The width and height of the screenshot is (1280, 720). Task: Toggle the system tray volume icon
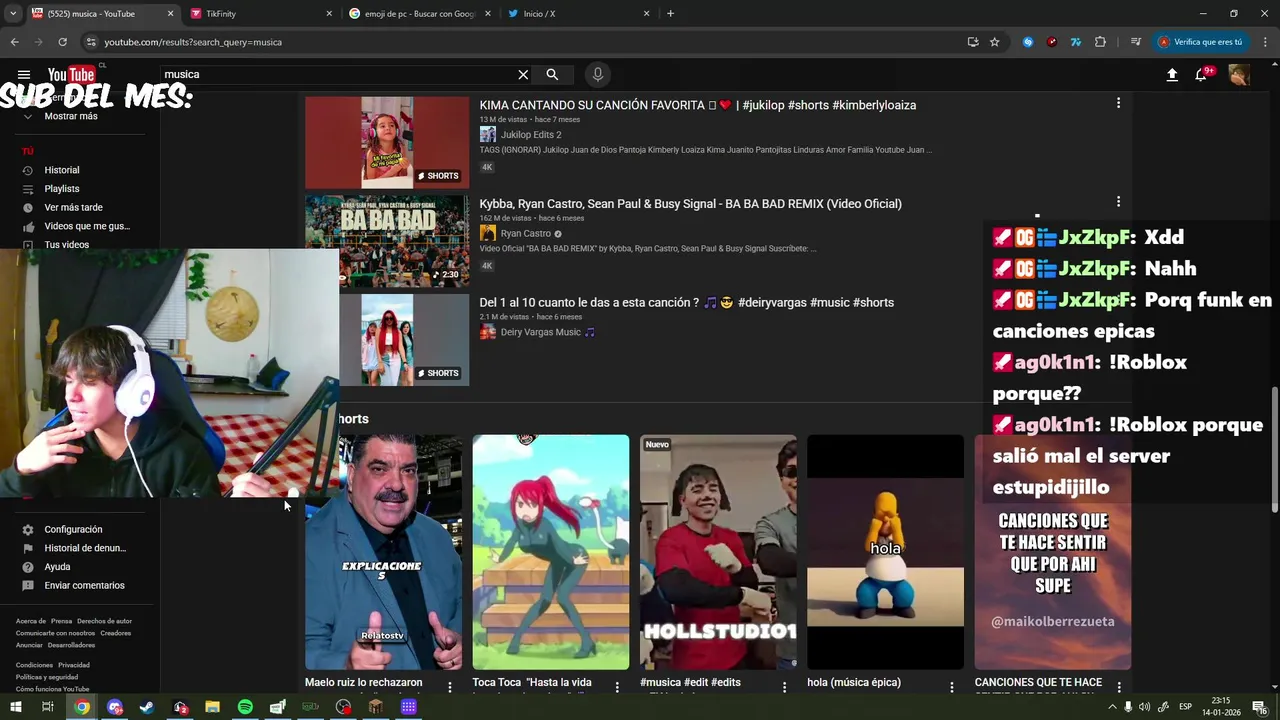(1144, 707)
